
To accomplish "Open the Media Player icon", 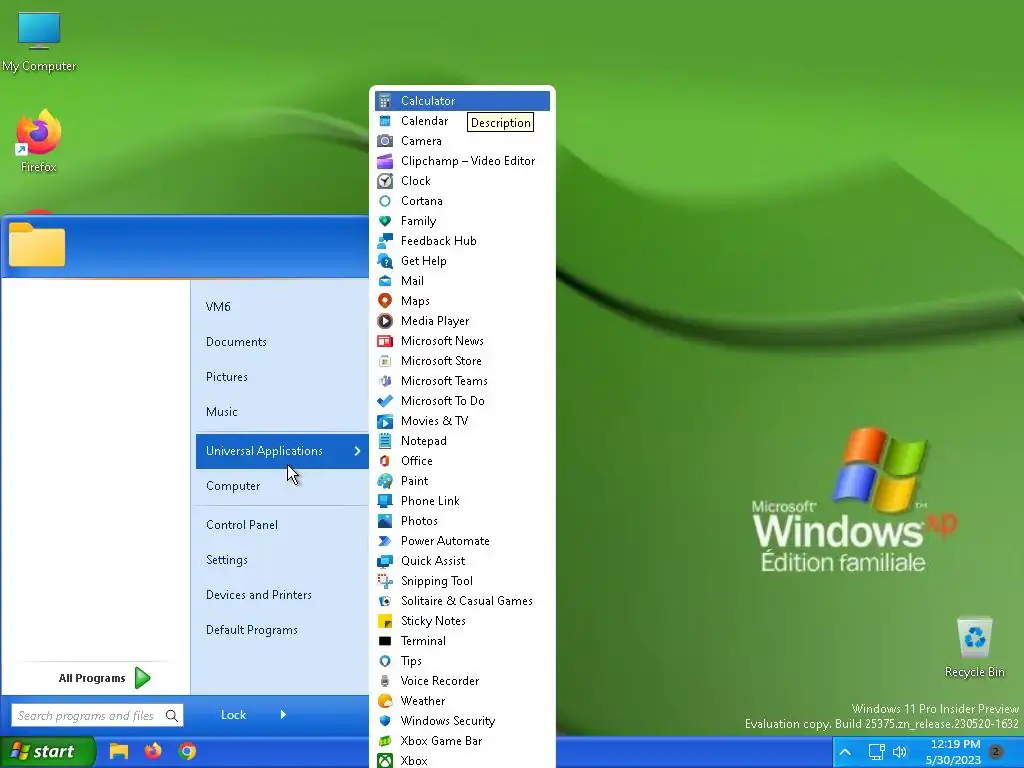I will (385, 321).
